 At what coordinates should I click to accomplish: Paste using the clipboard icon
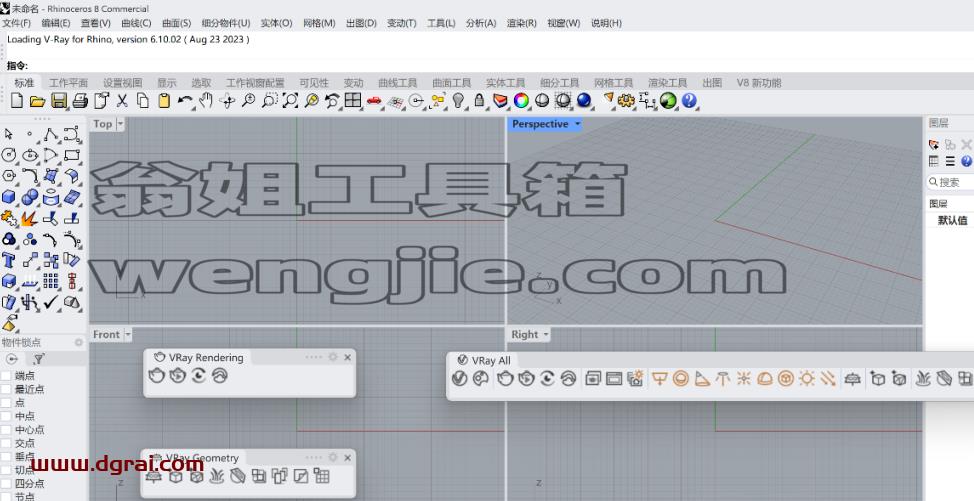point(164,101)
